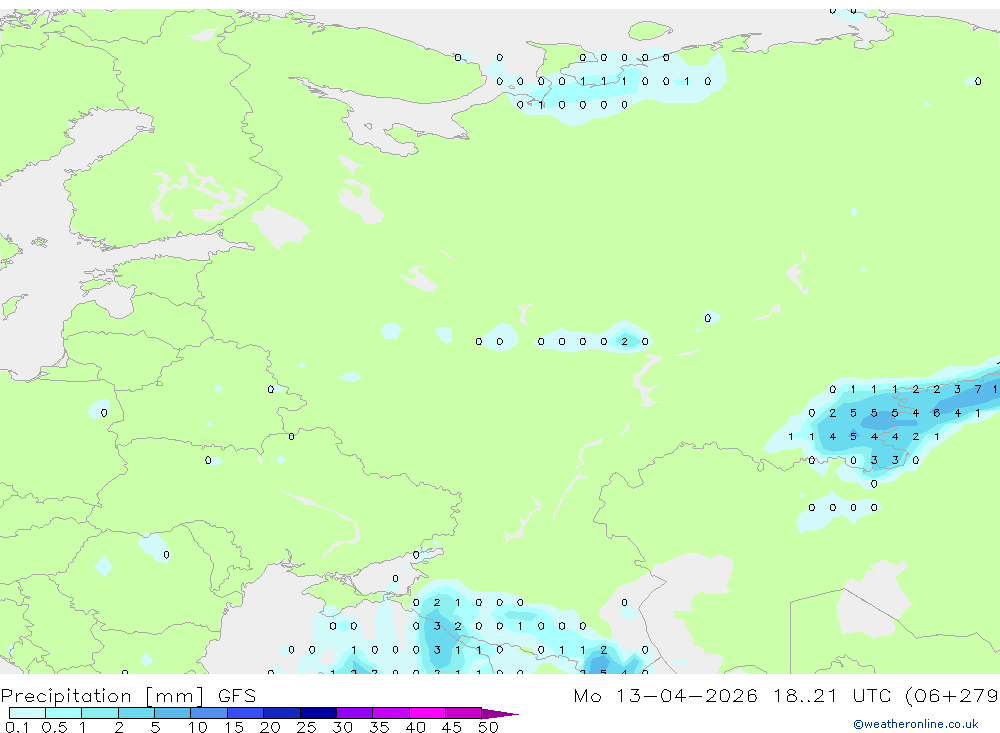Click the '40' legend label
This screenshot has height=733, width=1000.
415,727
